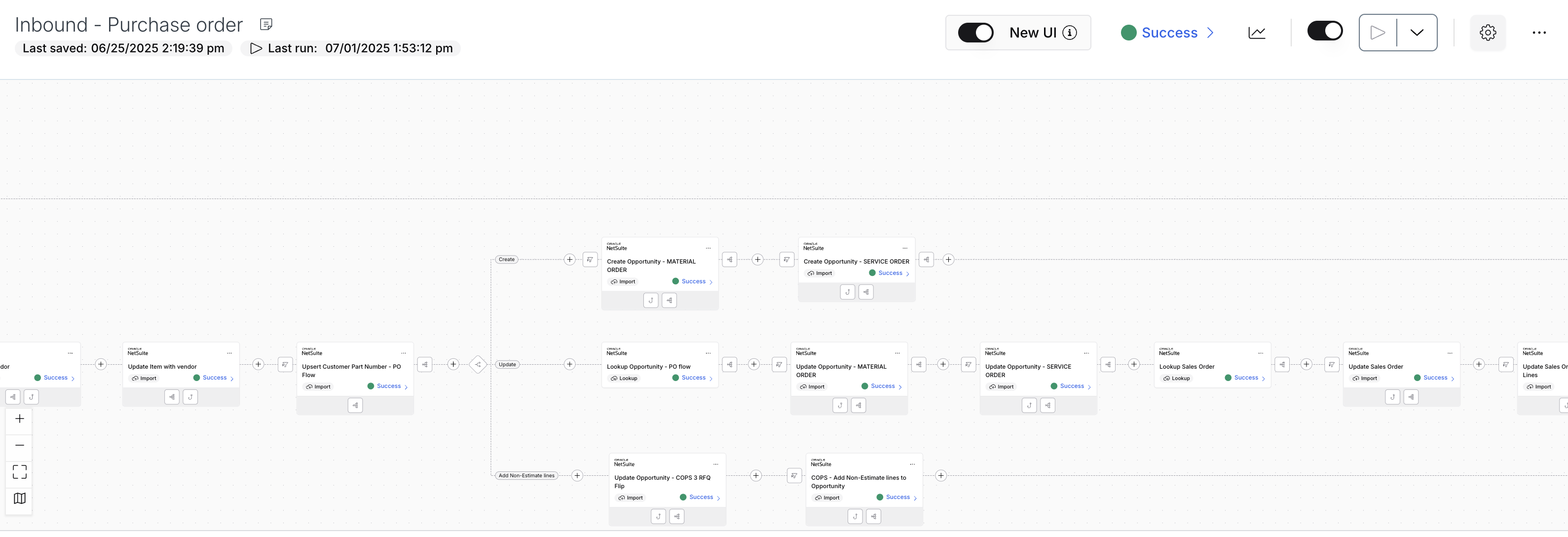Select the Update branch label
The width and height of the screenshot is (1568, 537).
click(x=507, y=365)
